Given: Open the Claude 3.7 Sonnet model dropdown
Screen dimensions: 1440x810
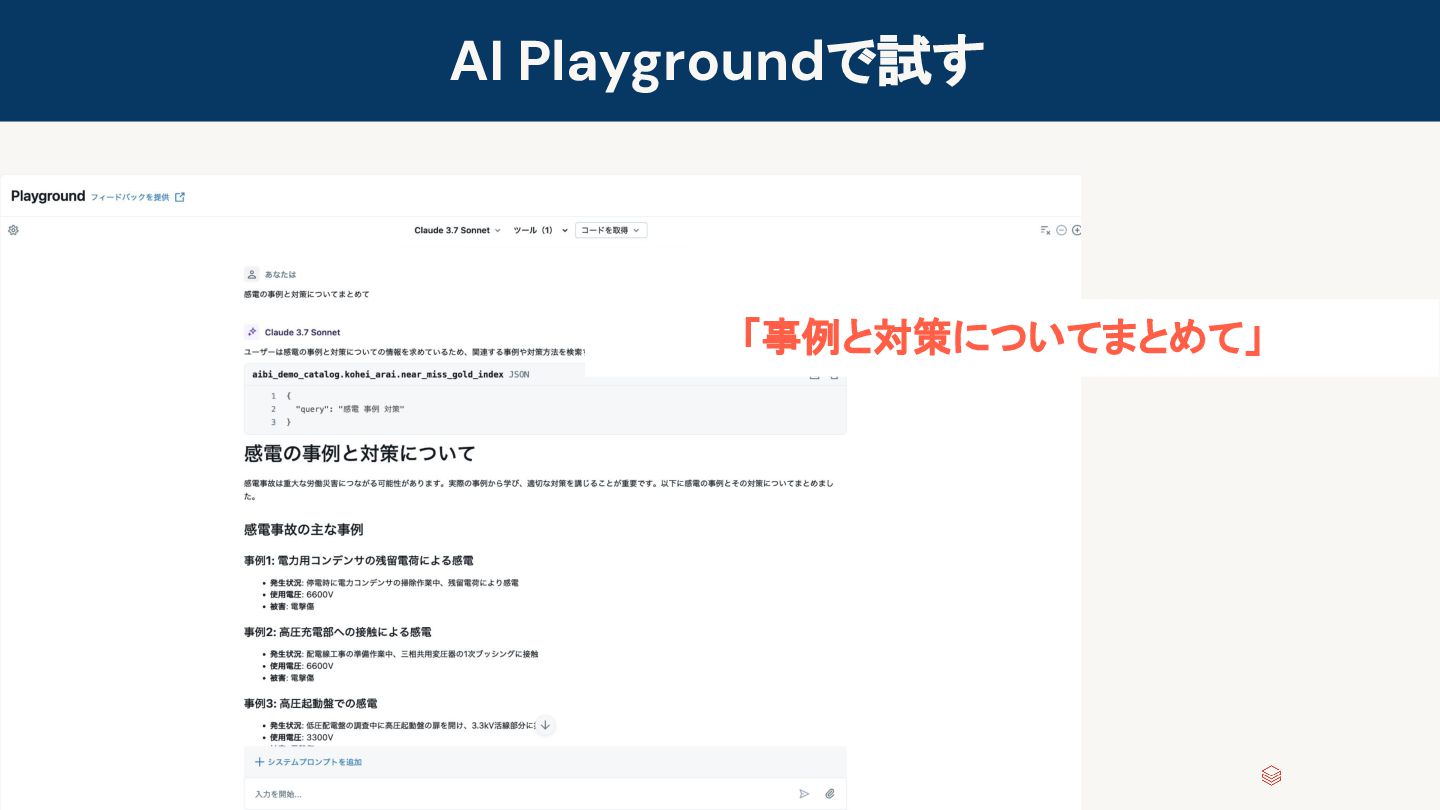Looking at the screenshot, I should click(x=457, y=230).
